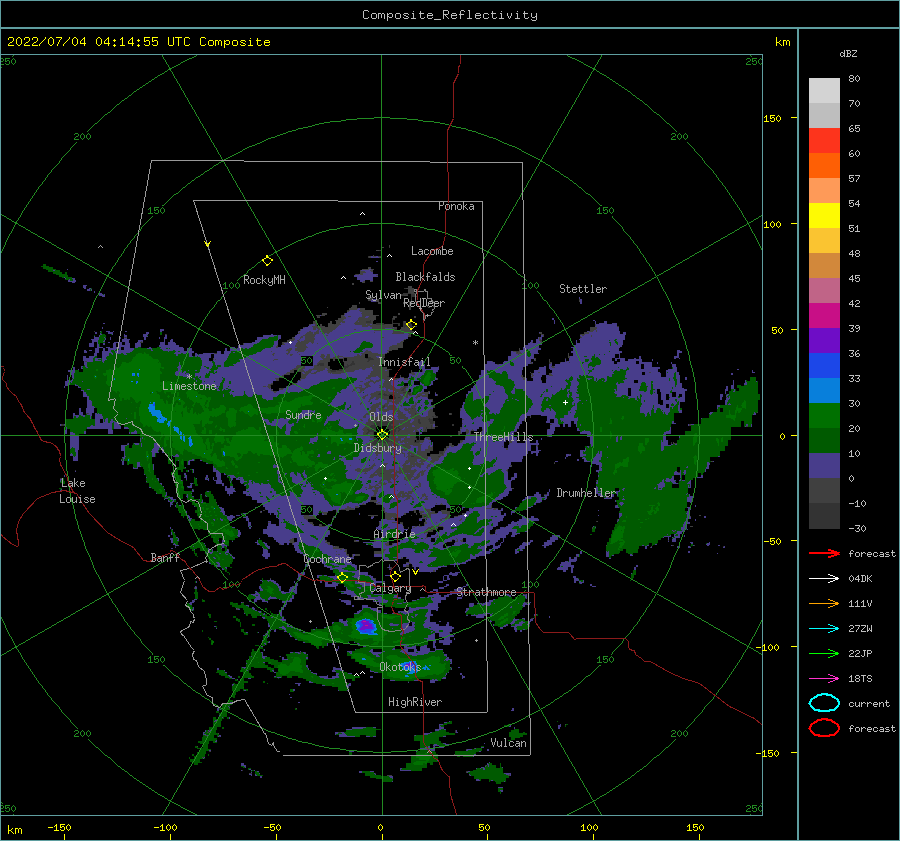Screen dimensions: 900x841
Task: Click the Calgary city label
Action: click(390, 588)
